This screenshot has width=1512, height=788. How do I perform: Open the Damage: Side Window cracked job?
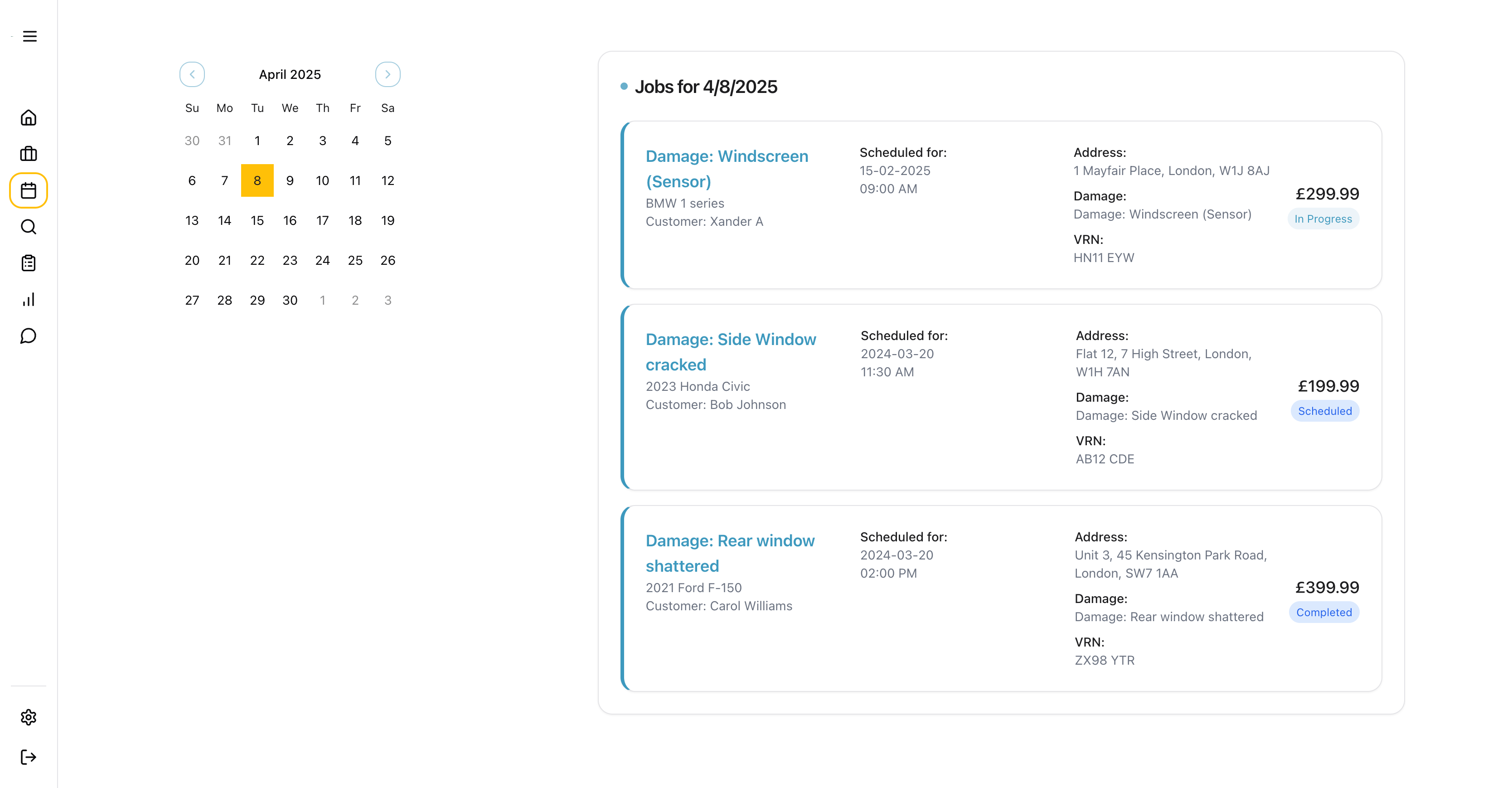(x=731, y=351)
